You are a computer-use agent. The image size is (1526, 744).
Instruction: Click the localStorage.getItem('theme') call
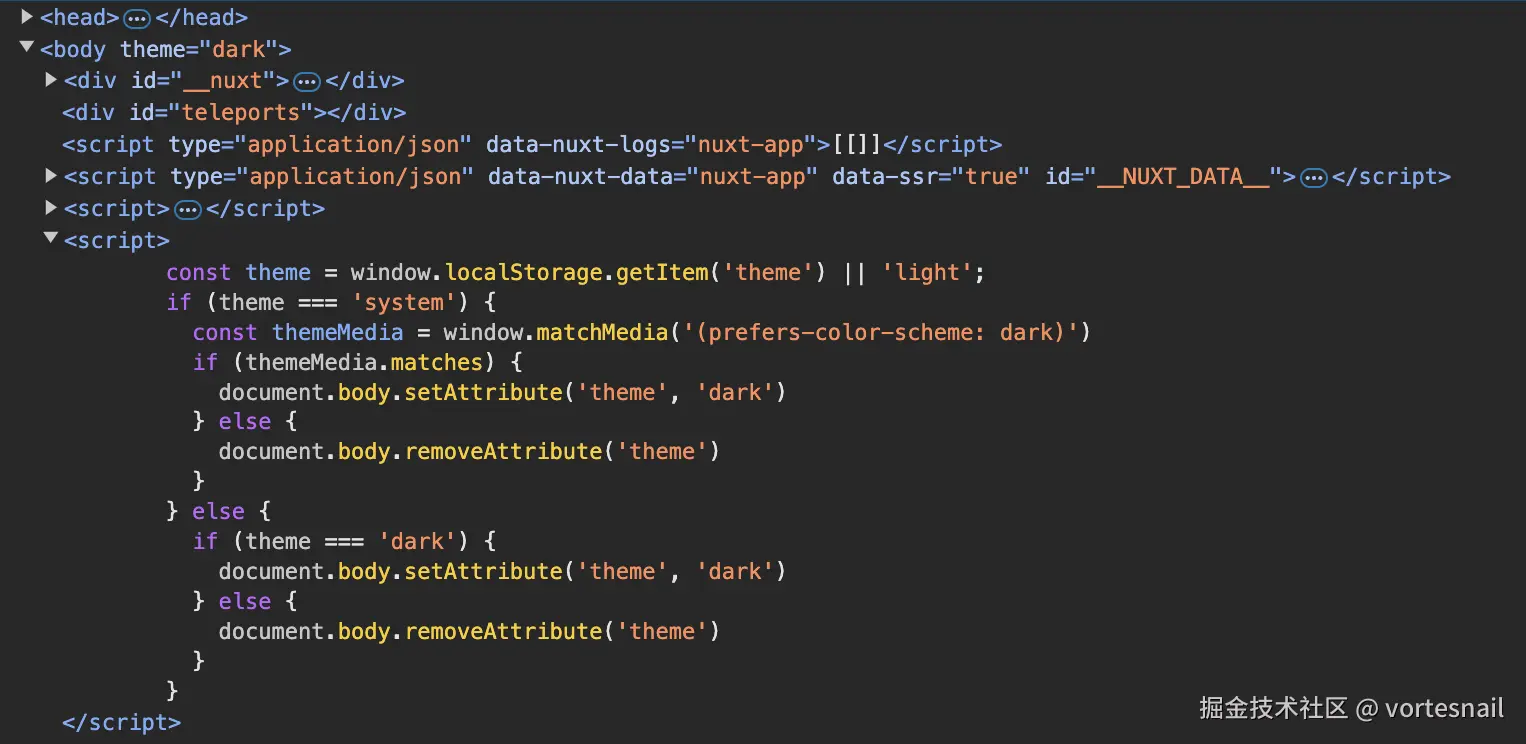[636, 272]
